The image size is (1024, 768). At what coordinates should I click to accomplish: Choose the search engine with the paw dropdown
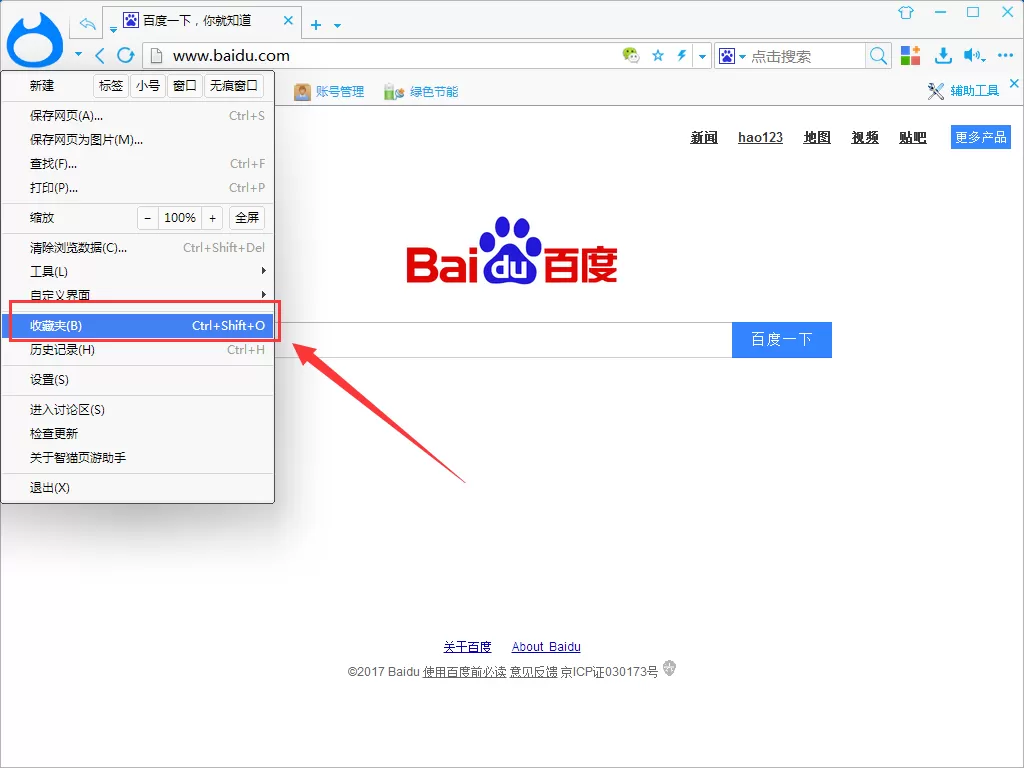[732, 56]
